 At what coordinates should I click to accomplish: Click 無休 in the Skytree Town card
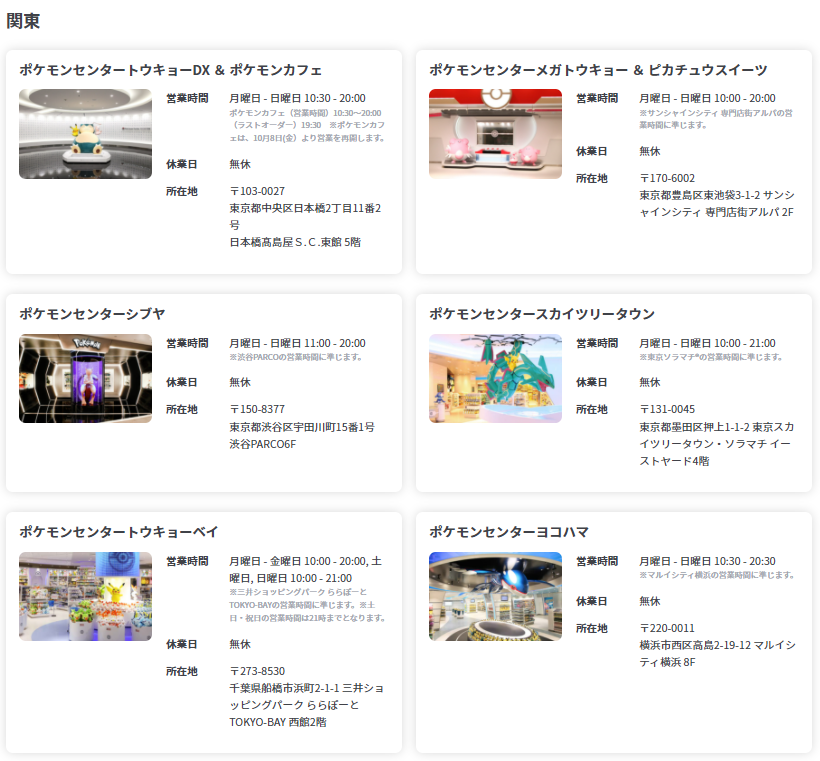pos(650,383)
